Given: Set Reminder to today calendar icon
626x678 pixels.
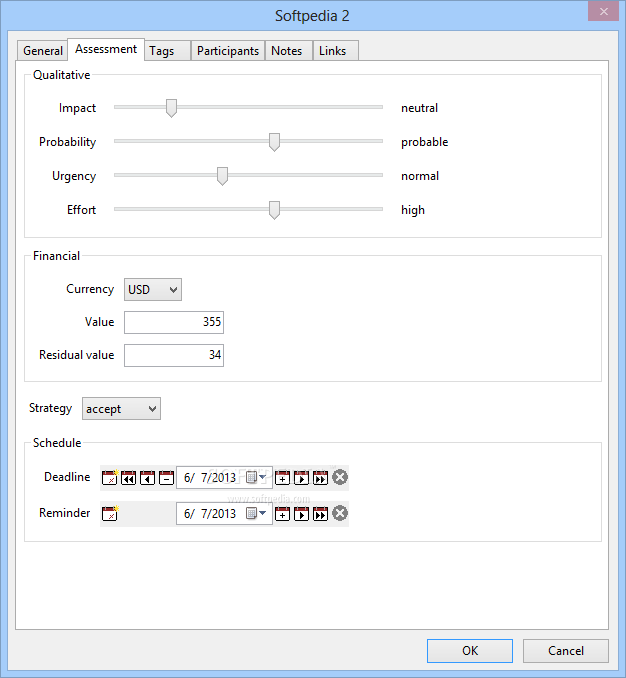Looking at the screenshot, I should [x=110, y=513].
